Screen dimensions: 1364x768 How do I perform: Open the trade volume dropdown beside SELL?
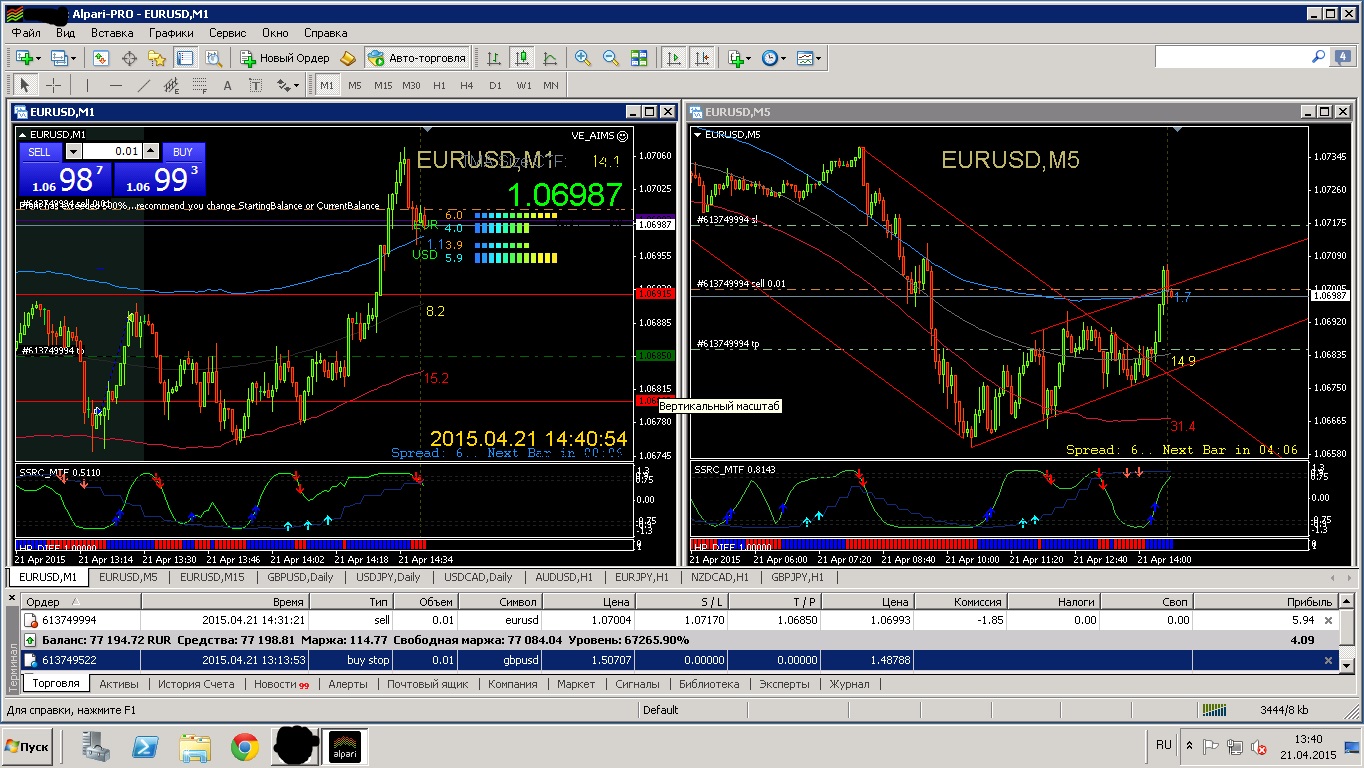(x=74, y=151)
